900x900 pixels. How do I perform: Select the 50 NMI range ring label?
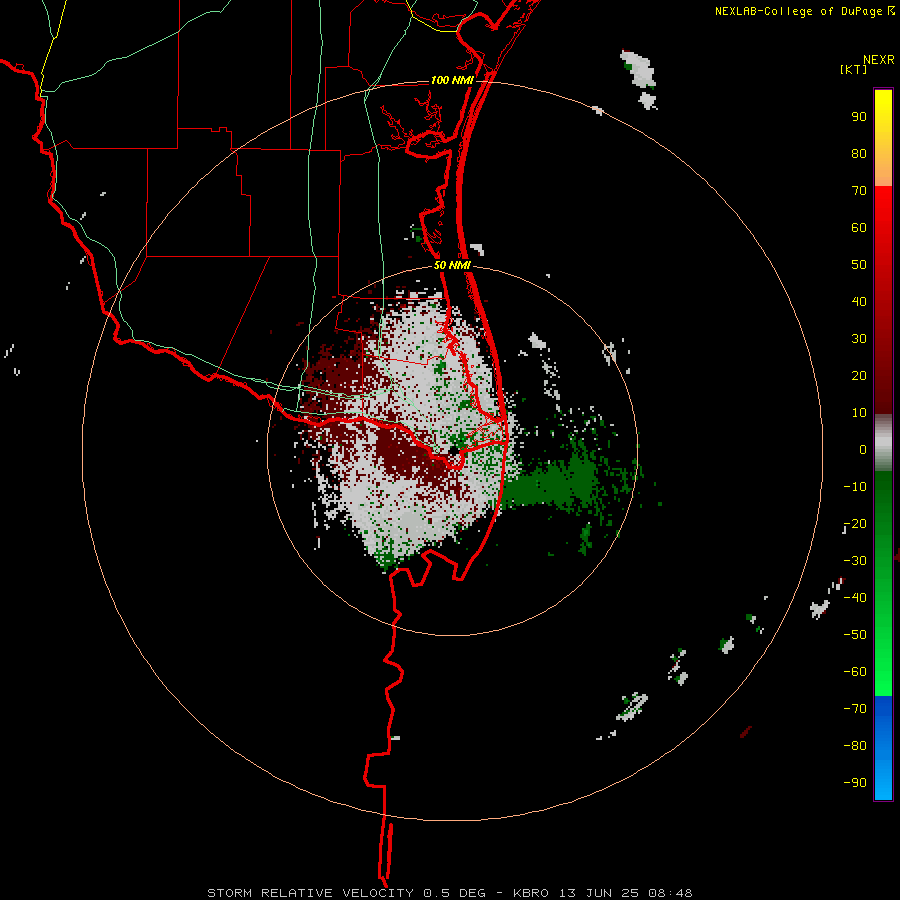pos(452,265)
